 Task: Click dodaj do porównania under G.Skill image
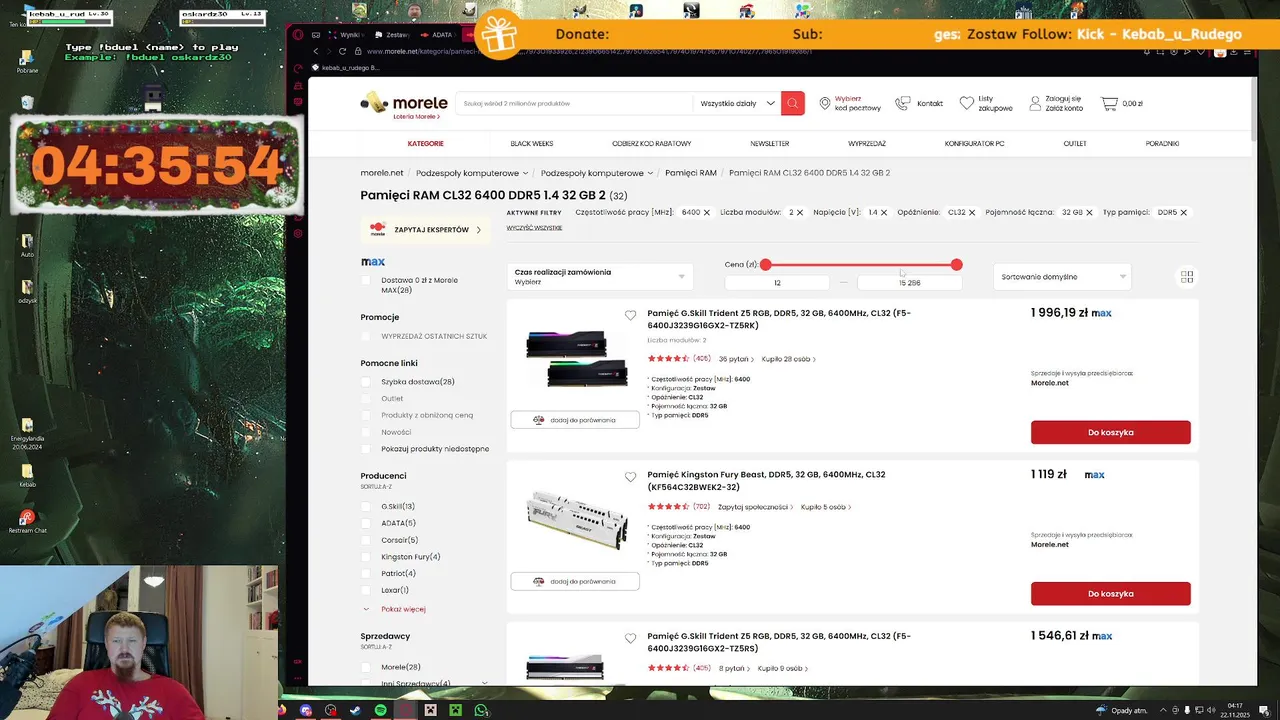[575, 420]
